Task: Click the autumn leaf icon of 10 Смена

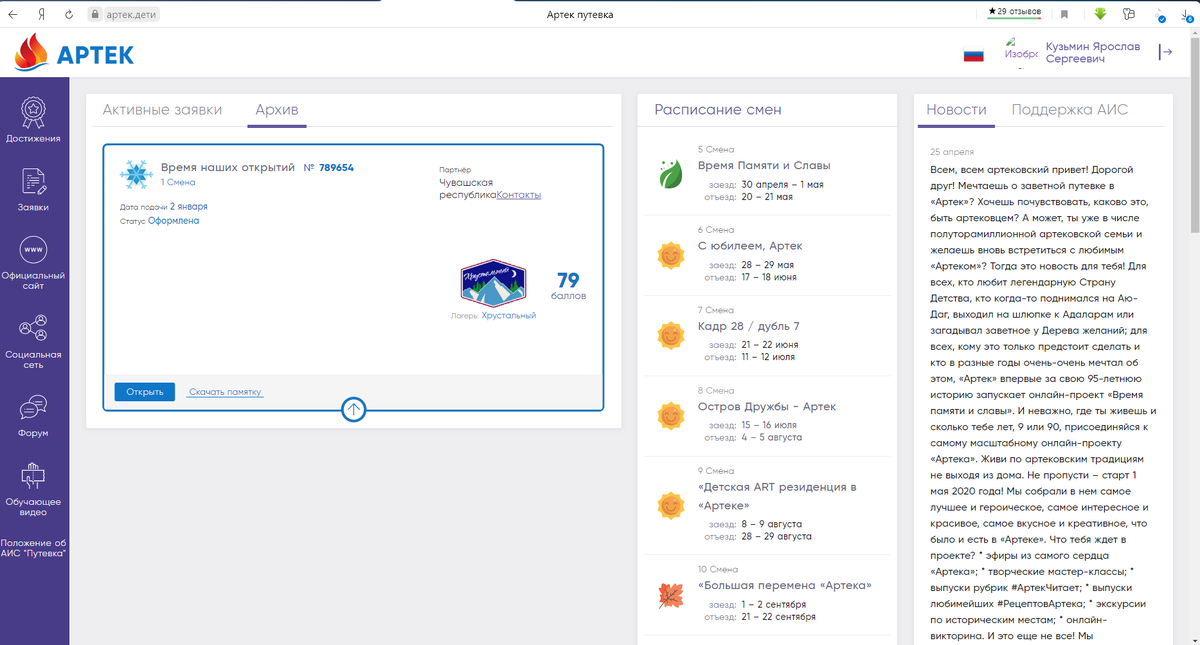Action: coord(669,596)
